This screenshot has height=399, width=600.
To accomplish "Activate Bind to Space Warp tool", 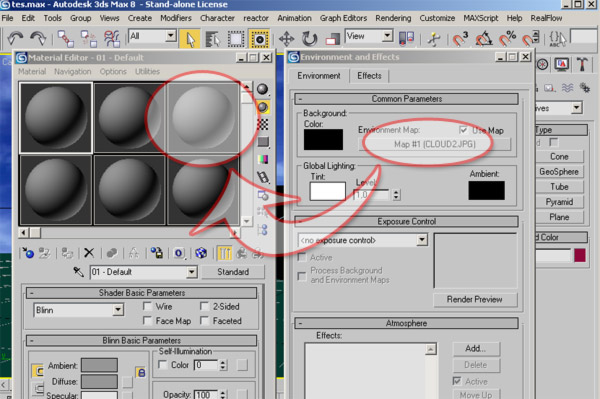I will coord(112,38).
